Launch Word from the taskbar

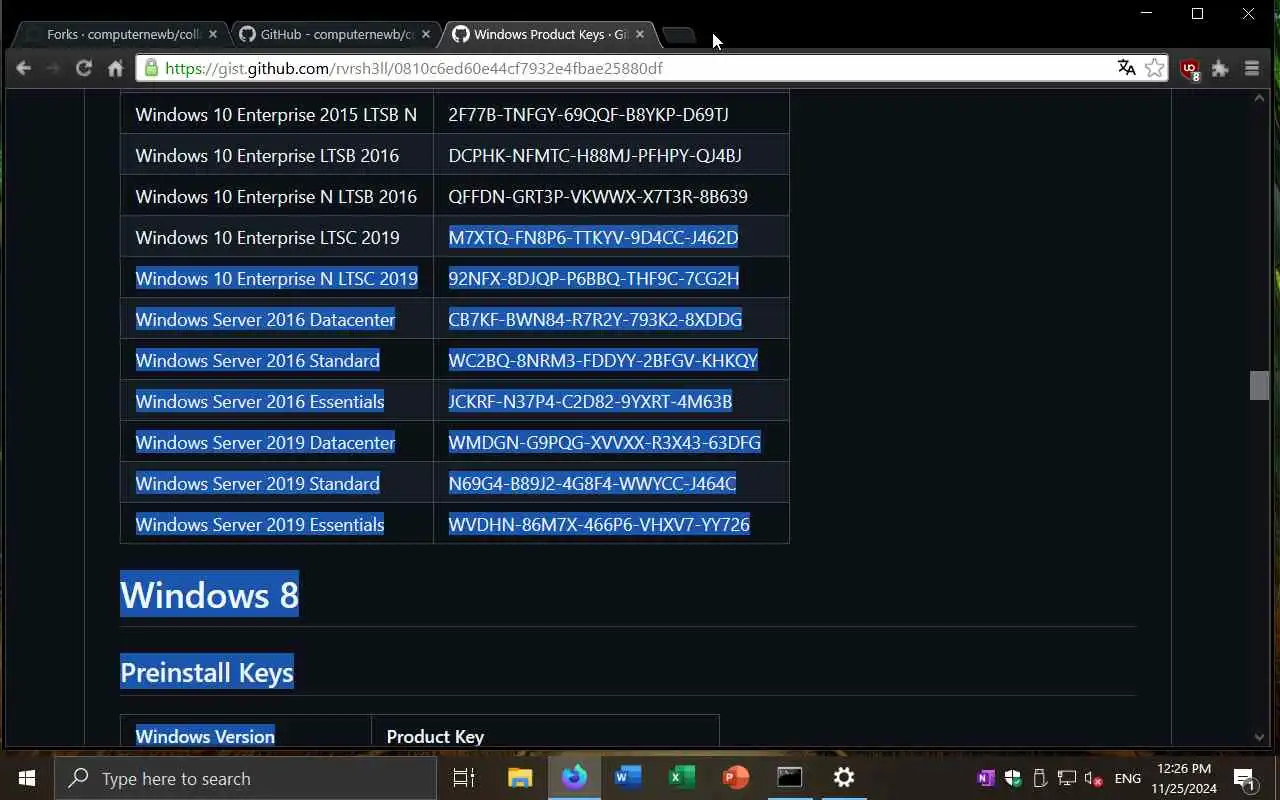628,778
